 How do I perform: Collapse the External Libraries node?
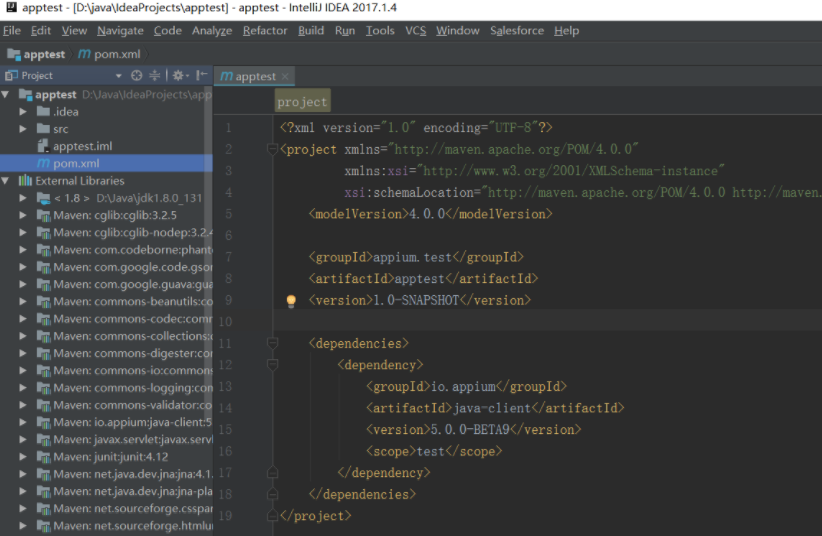[6, 181]
